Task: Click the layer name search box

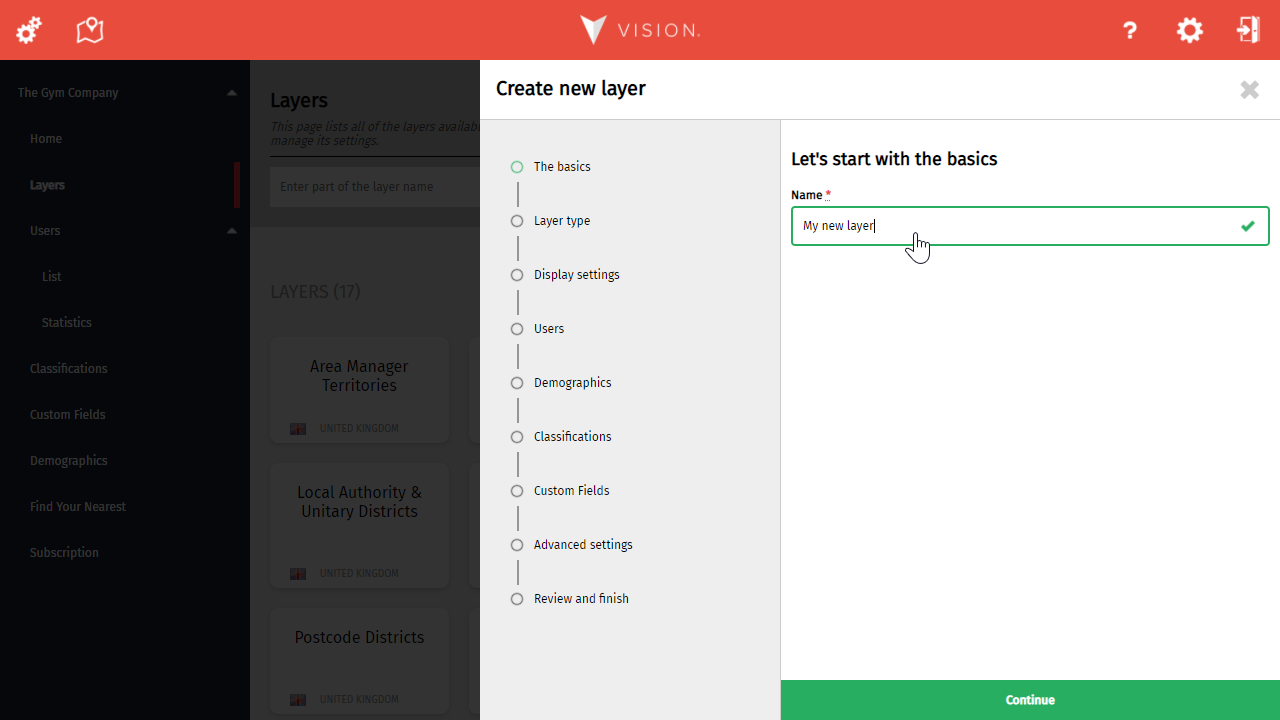Action: tap(372, 187)
